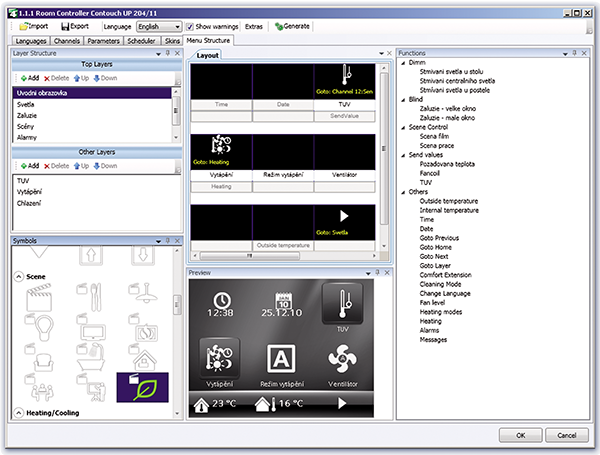Open the Extras menu

tap(254, 27)
